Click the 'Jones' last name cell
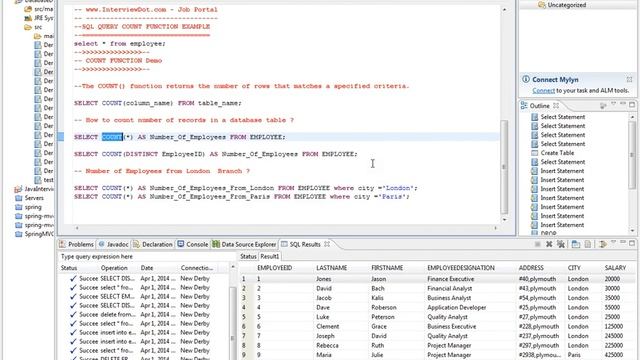 pos(323,279)
